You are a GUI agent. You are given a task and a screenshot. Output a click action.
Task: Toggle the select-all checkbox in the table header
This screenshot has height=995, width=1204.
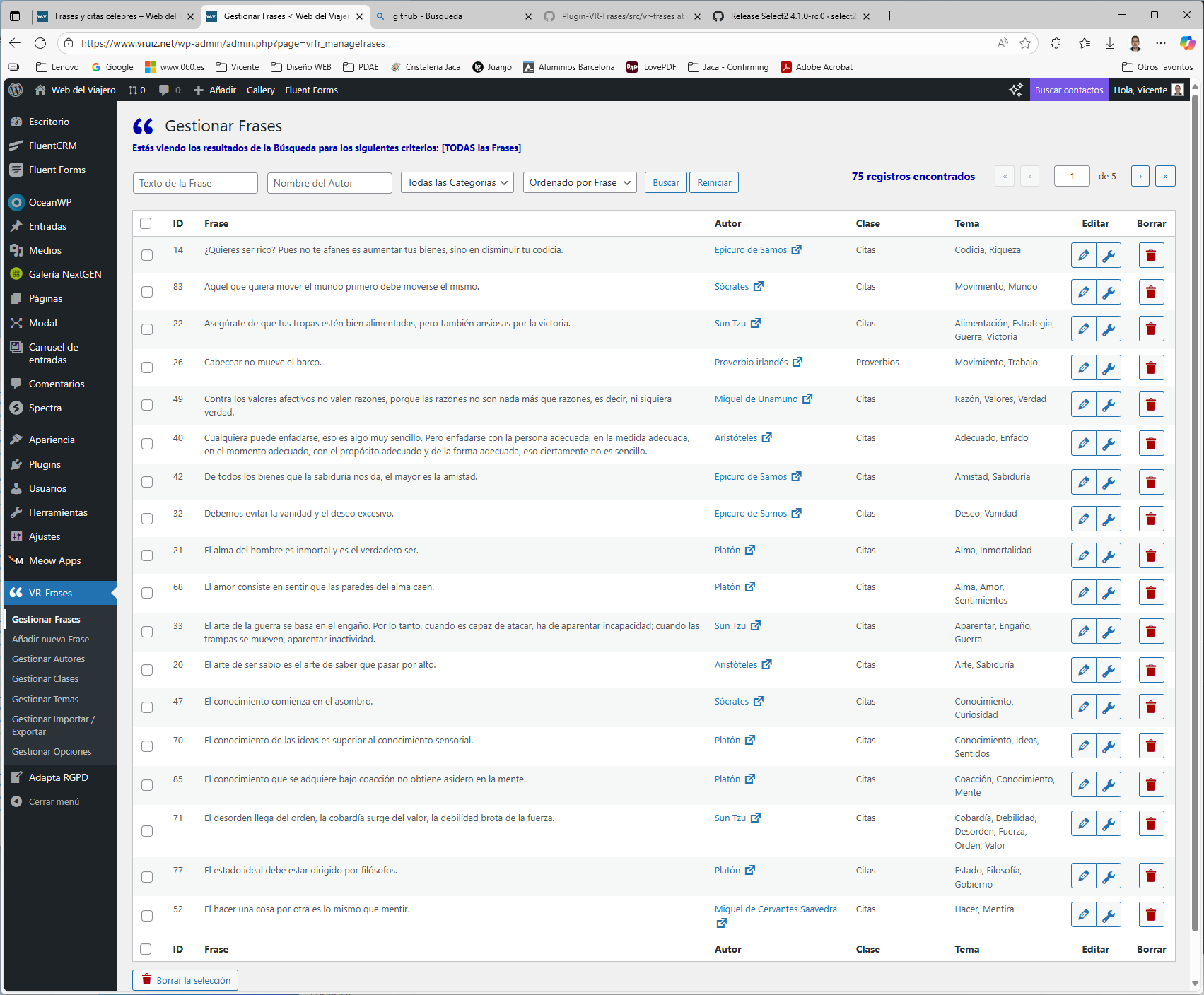tap(146, 223)
